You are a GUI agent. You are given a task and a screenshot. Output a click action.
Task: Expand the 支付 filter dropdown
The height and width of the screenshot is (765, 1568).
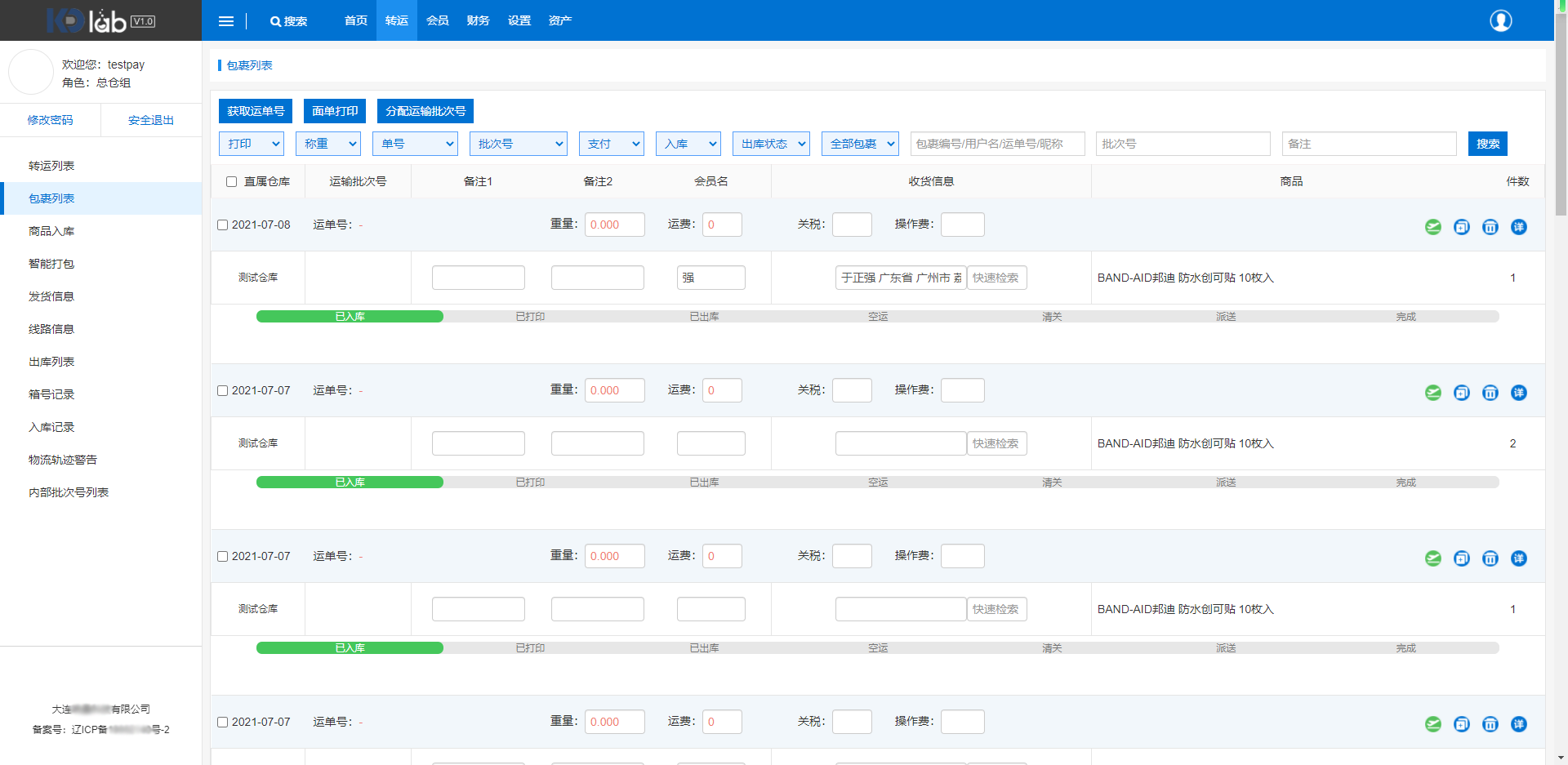tap(612, 144)
